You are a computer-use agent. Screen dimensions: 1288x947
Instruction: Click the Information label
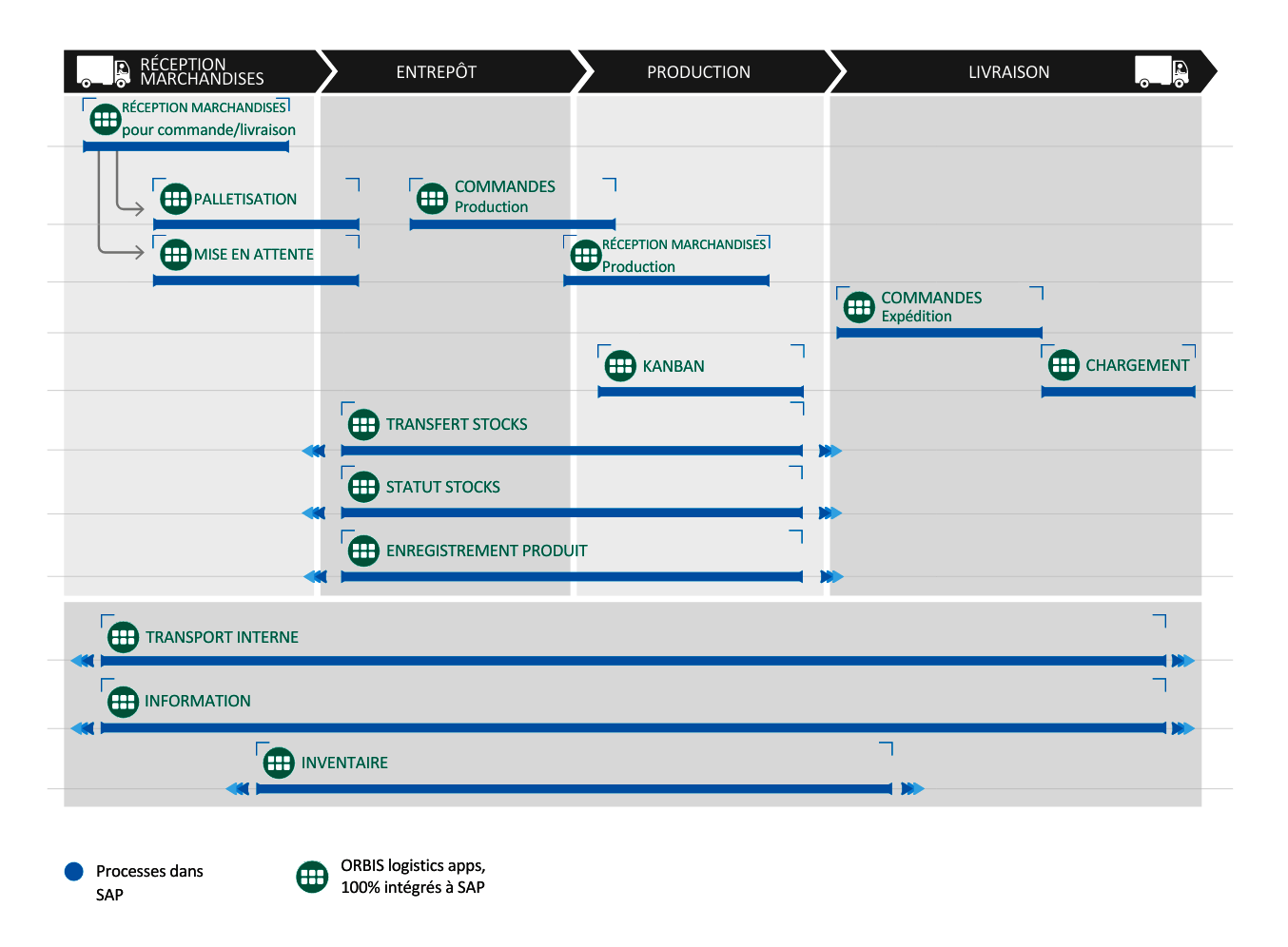click(x=198, y=701)
